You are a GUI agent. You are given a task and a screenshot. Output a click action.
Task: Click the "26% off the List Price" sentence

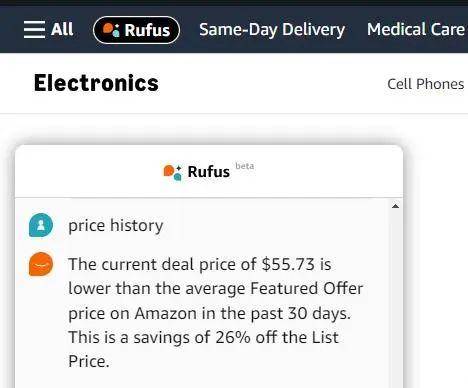click(x=204, y=349)
